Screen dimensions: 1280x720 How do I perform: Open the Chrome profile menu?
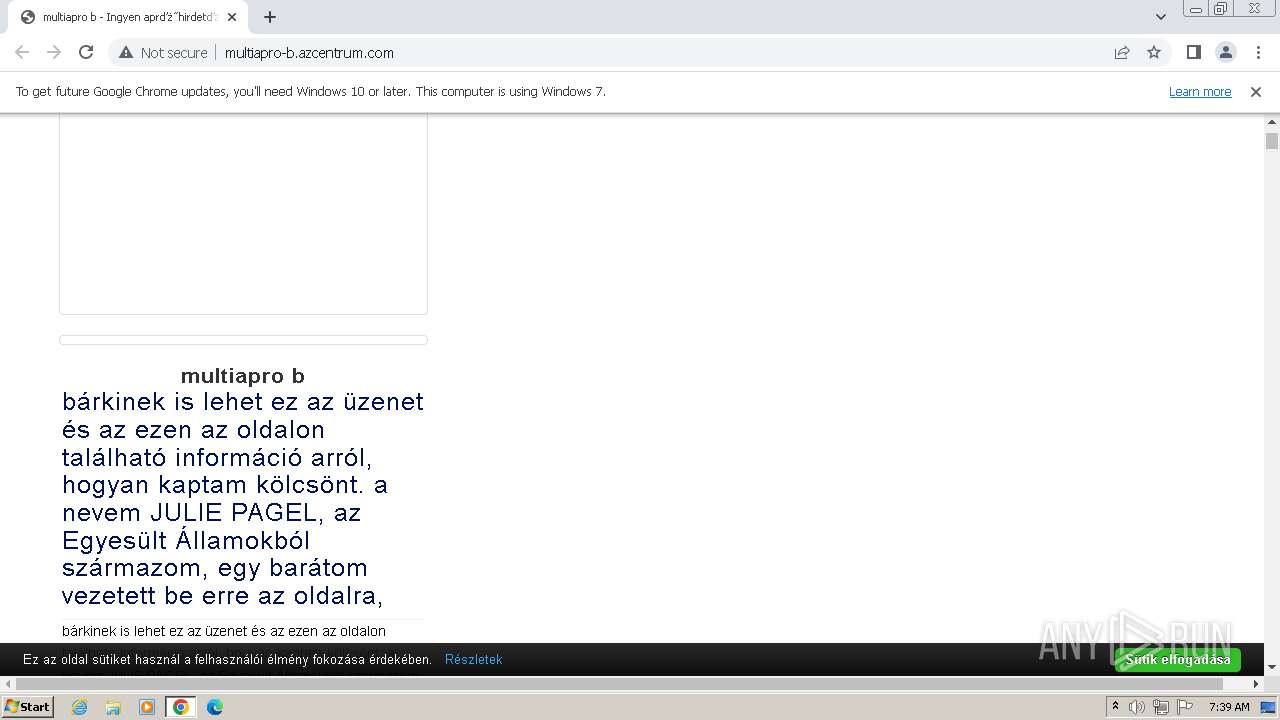pyautogui.click(x=1226, y=53)
